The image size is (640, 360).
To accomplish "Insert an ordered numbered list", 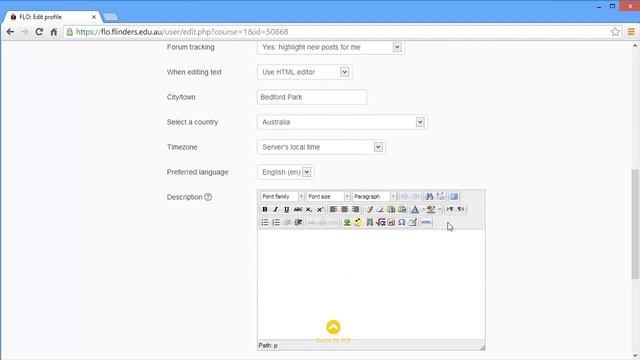I will [276, 222].
